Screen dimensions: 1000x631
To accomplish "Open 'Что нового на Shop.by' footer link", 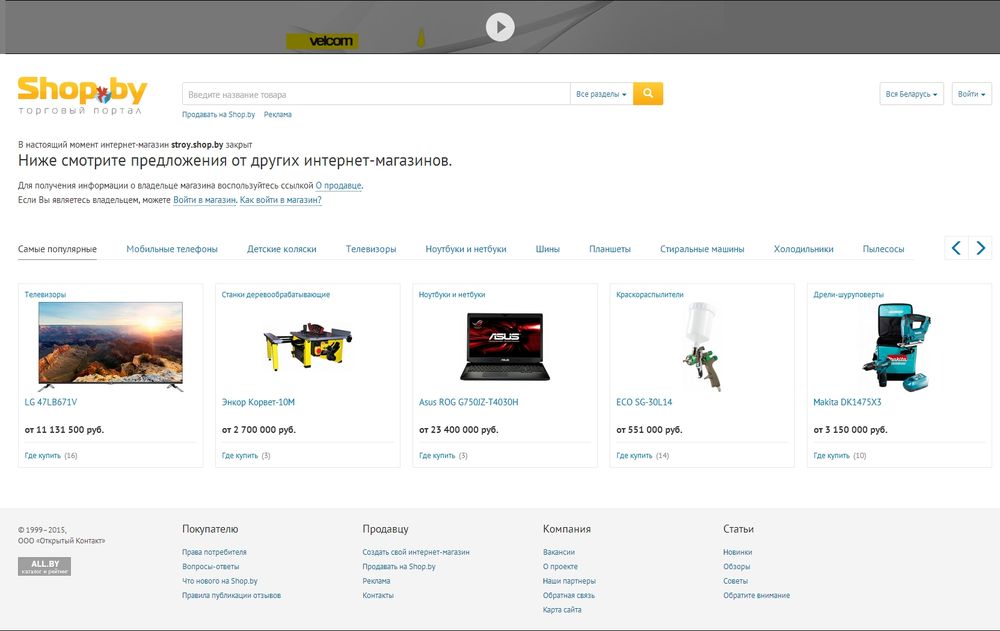I will [220, 581].
